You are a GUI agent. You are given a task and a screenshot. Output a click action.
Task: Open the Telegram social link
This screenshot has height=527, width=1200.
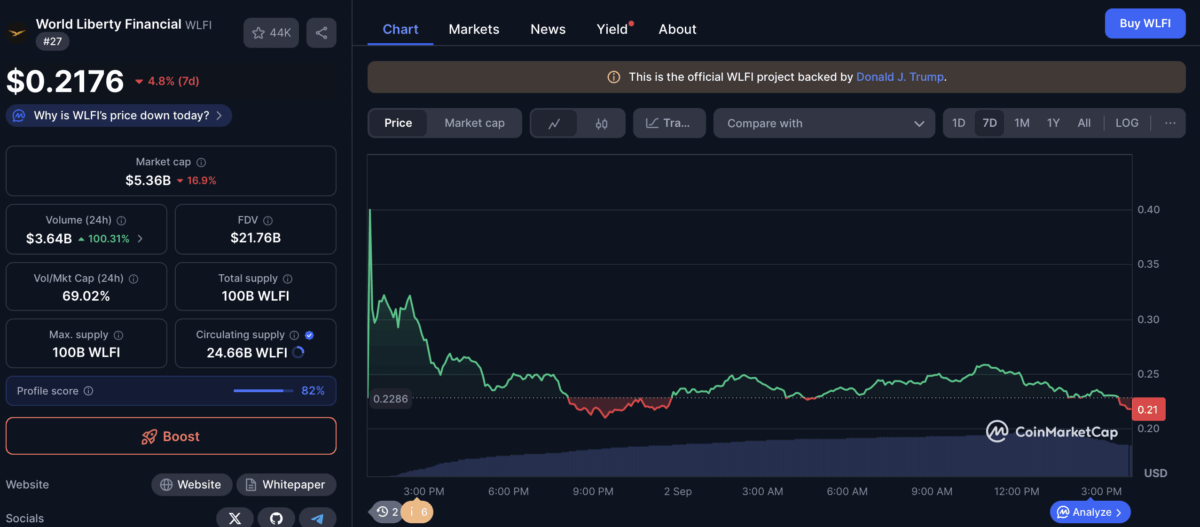(318, 518)
